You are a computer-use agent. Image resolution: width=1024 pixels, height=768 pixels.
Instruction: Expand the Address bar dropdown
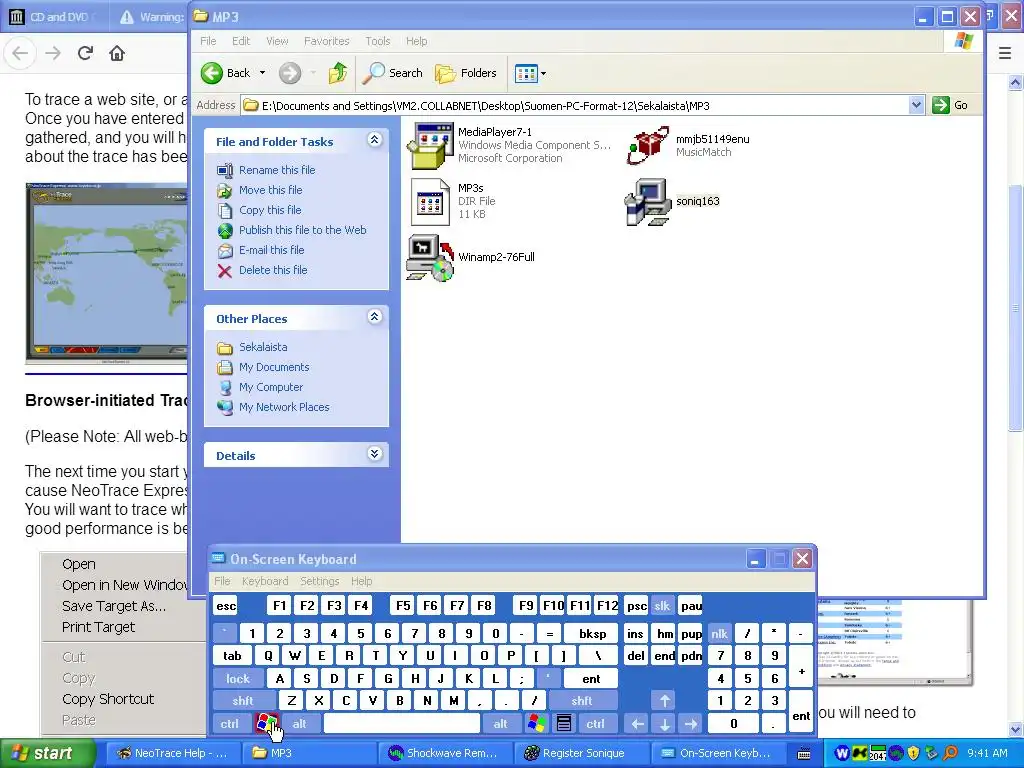tap(916, 105)
